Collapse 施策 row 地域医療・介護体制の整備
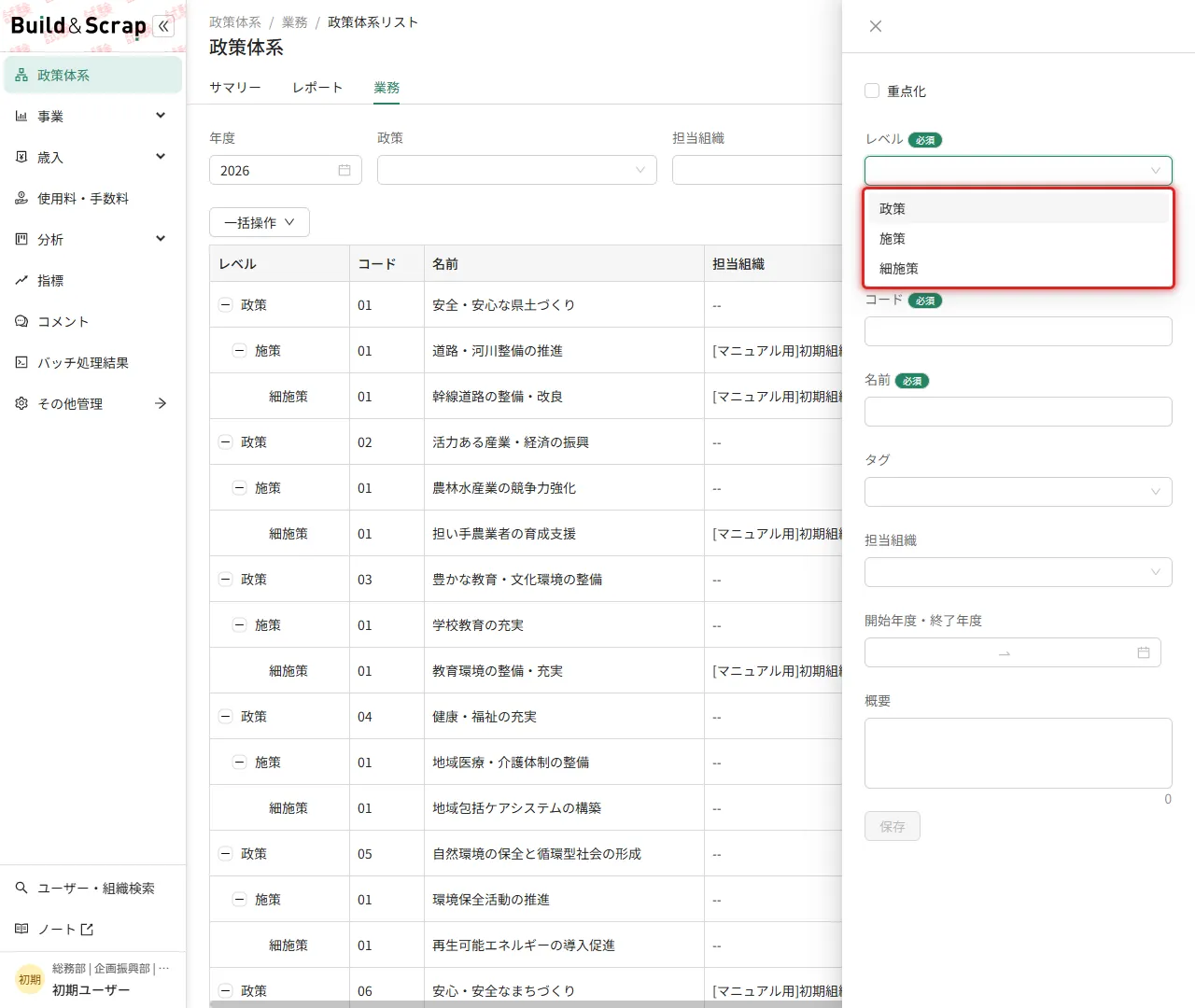Screen dimensions: 1195x1008 [239, 763]
